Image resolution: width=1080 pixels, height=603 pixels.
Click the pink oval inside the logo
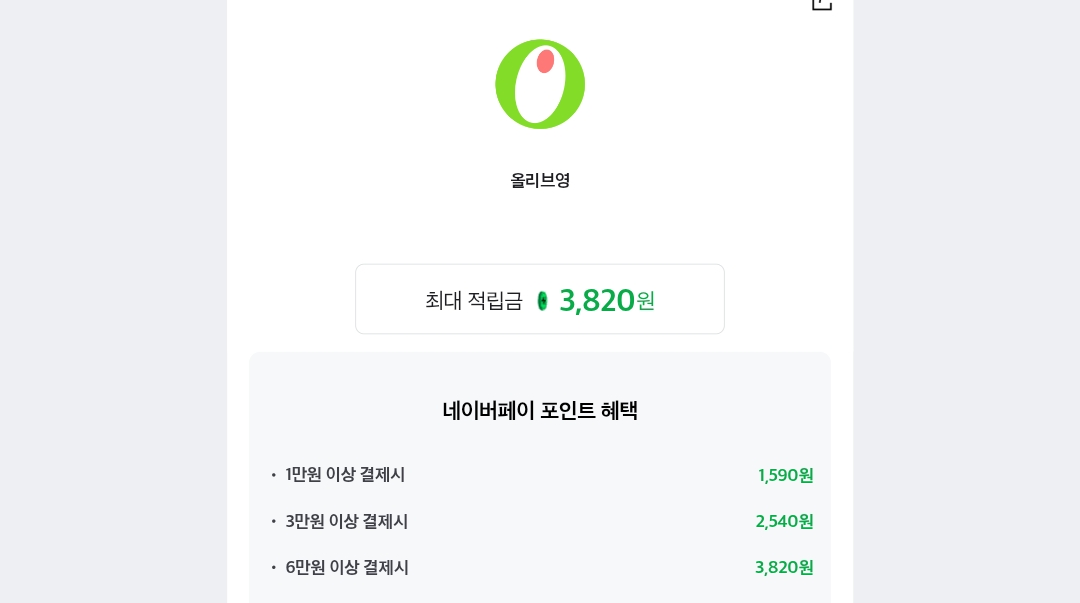545,62
